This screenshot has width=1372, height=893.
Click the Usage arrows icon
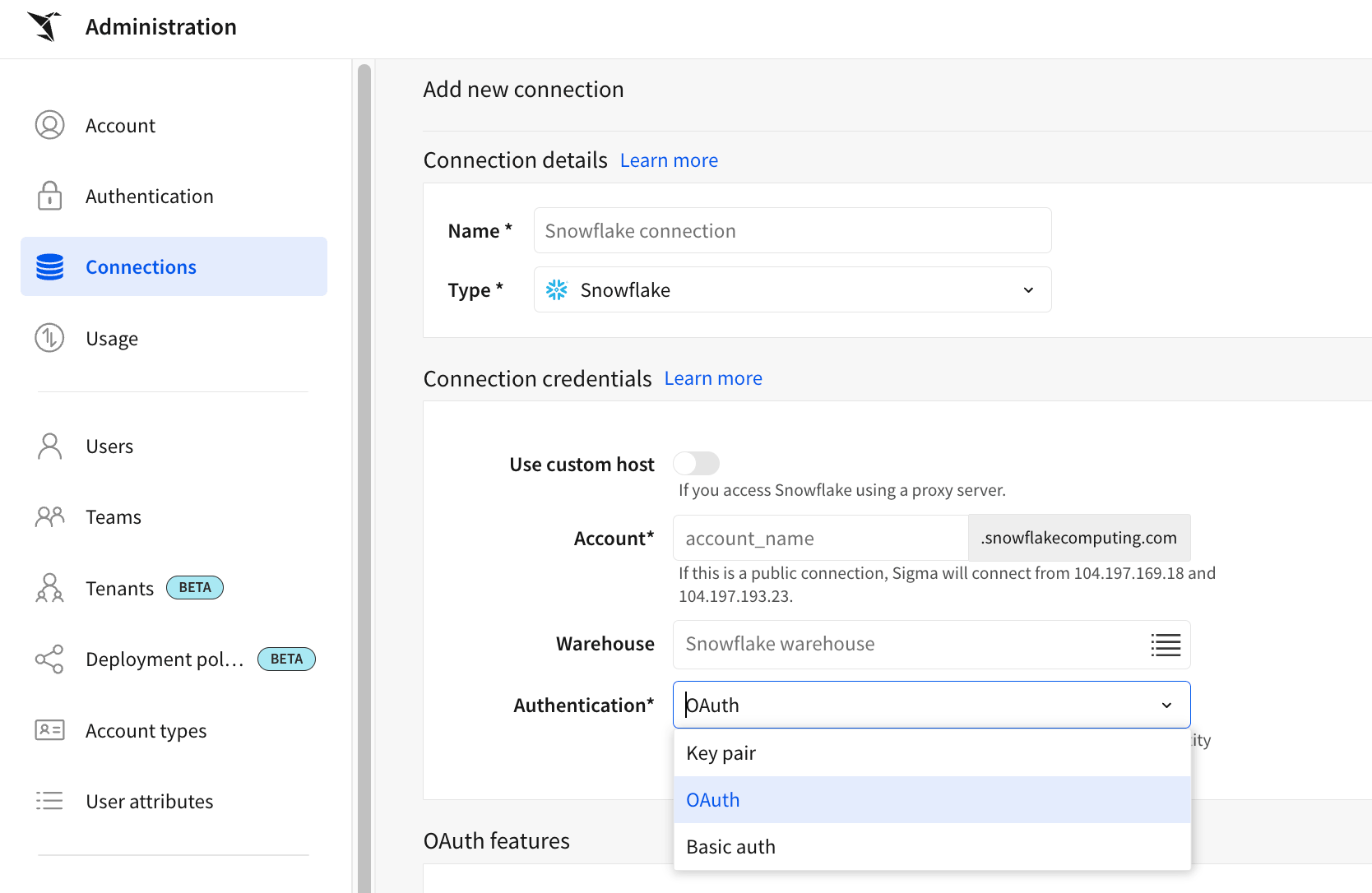[x=49, y=338]
